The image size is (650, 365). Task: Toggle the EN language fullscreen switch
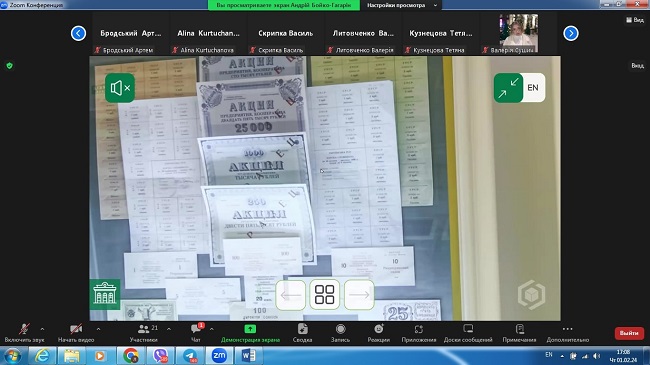click(519, 88)
